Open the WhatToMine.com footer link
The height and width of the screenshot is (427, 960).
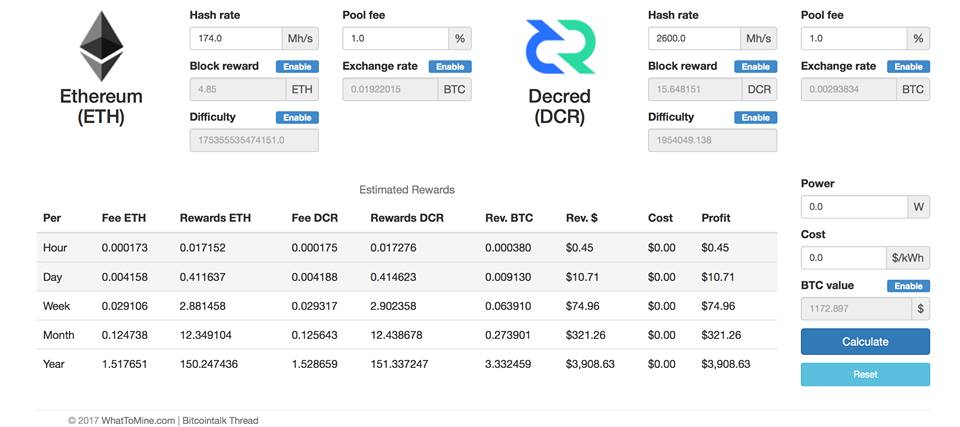pos(137,421)
